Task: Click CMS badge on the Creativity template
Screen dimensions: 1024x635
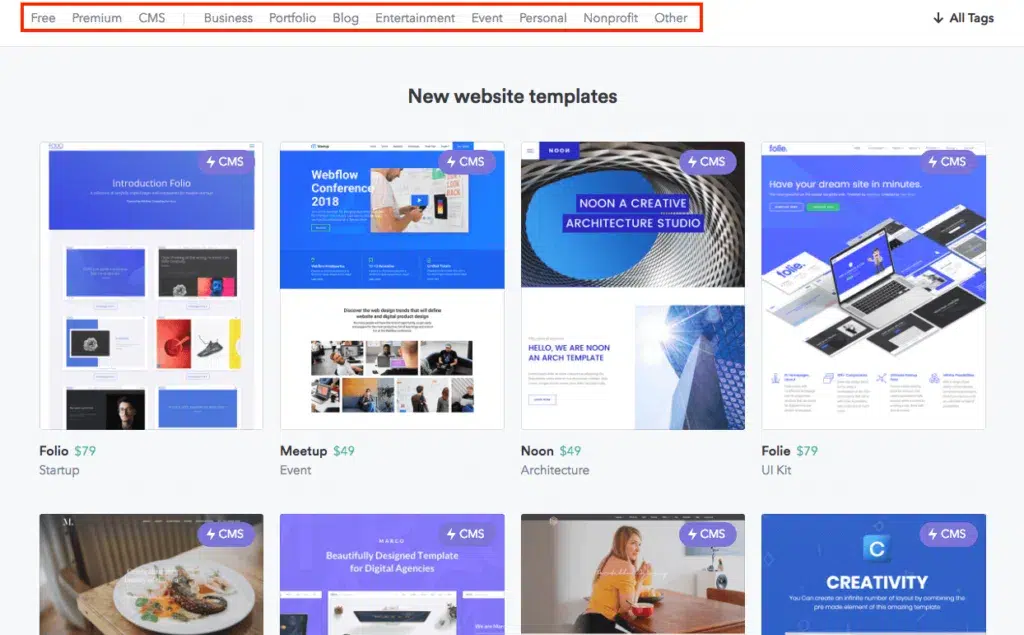Action: pyautogui.click(x=947, y=534)
